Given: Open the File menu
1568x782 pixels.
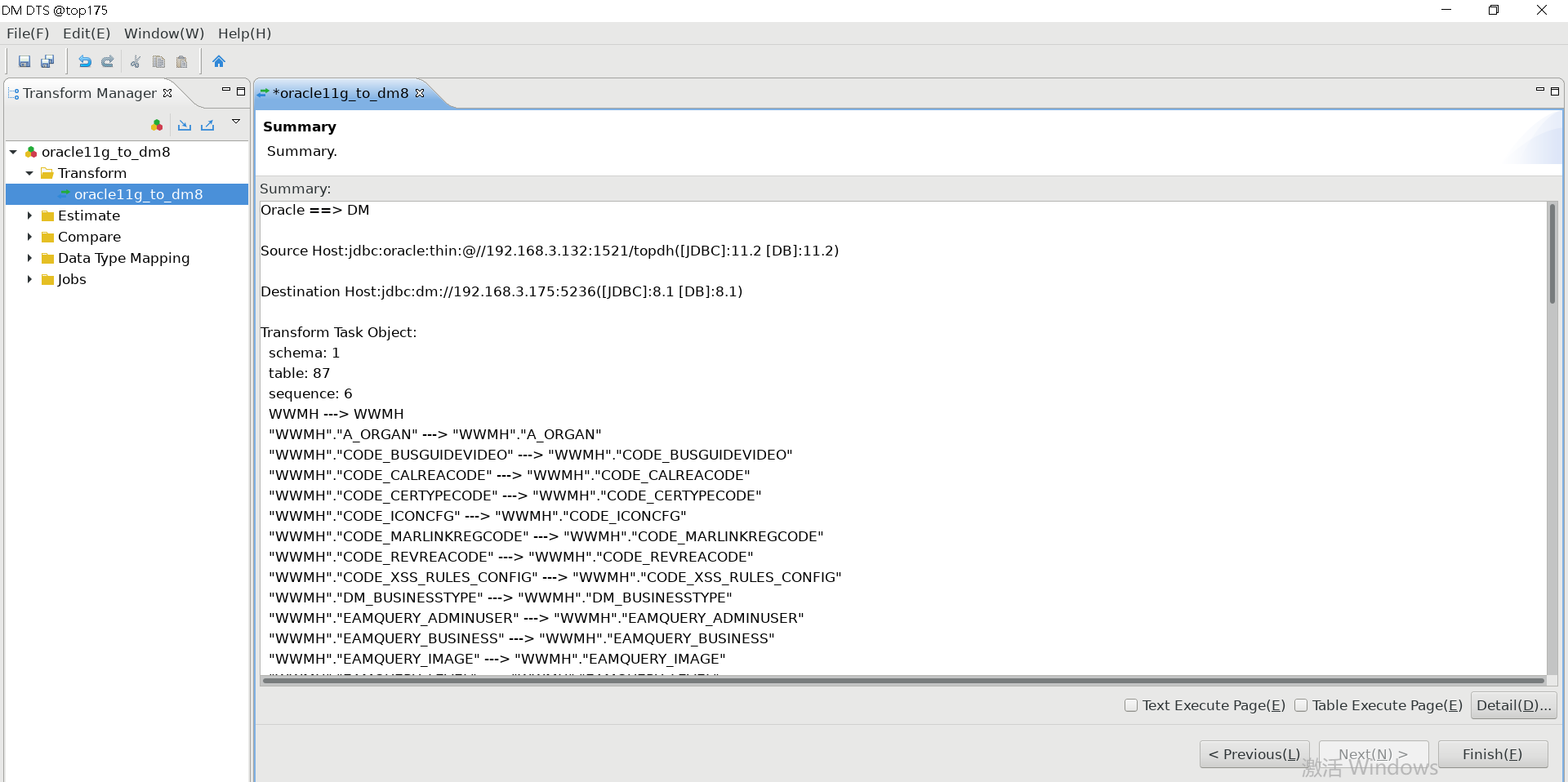Looking at the screenshot, I should [x=28, y=33].
